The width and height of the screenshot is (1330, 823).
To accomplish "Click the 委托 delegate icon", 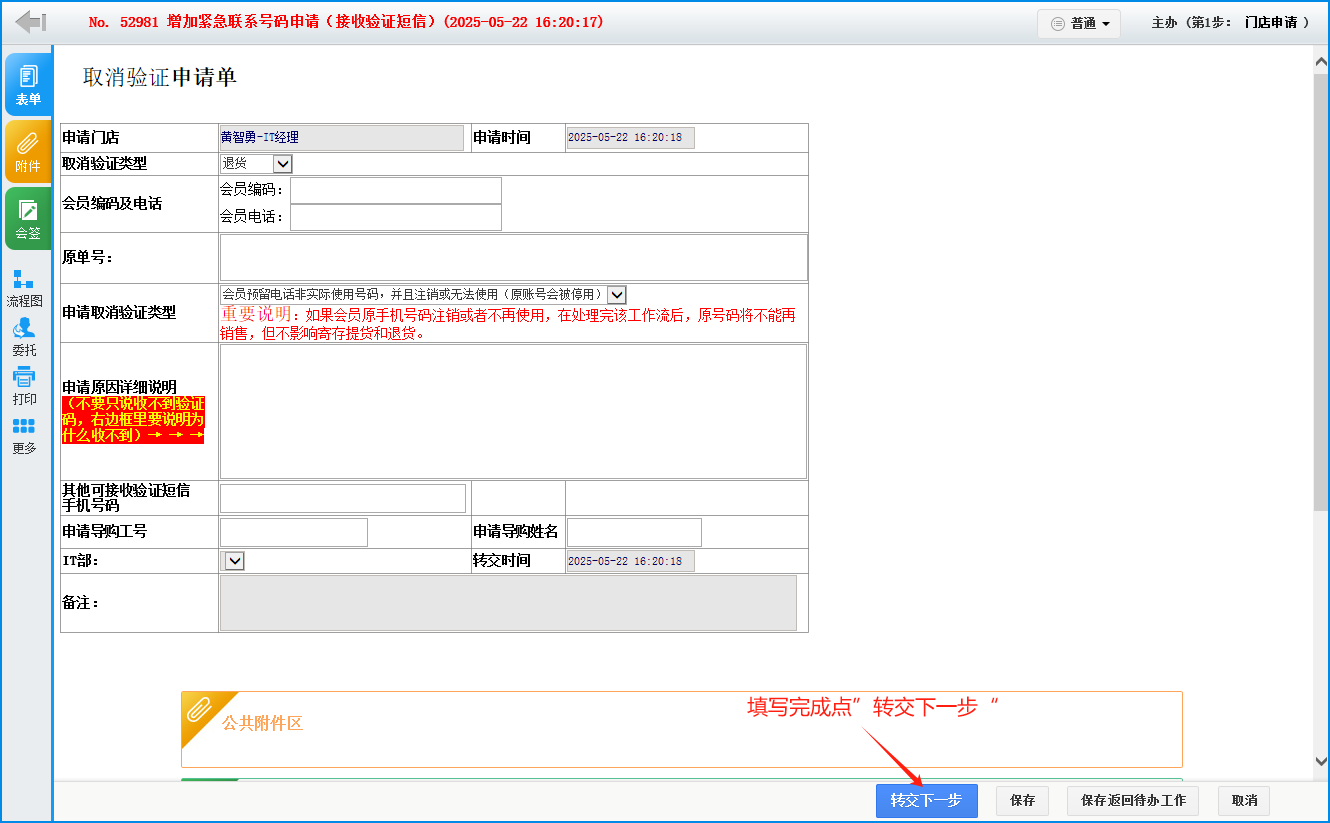I will tap(24, 337).
